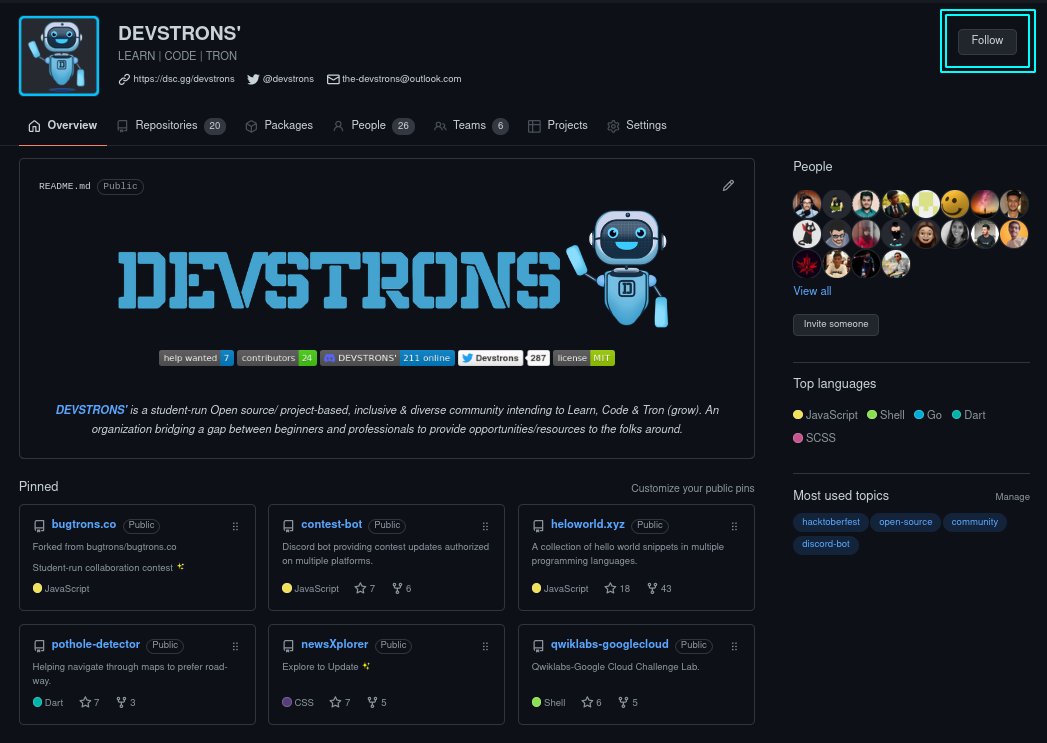Open the community topic tag
1047x743 pixels.
(x=974, y=522)
